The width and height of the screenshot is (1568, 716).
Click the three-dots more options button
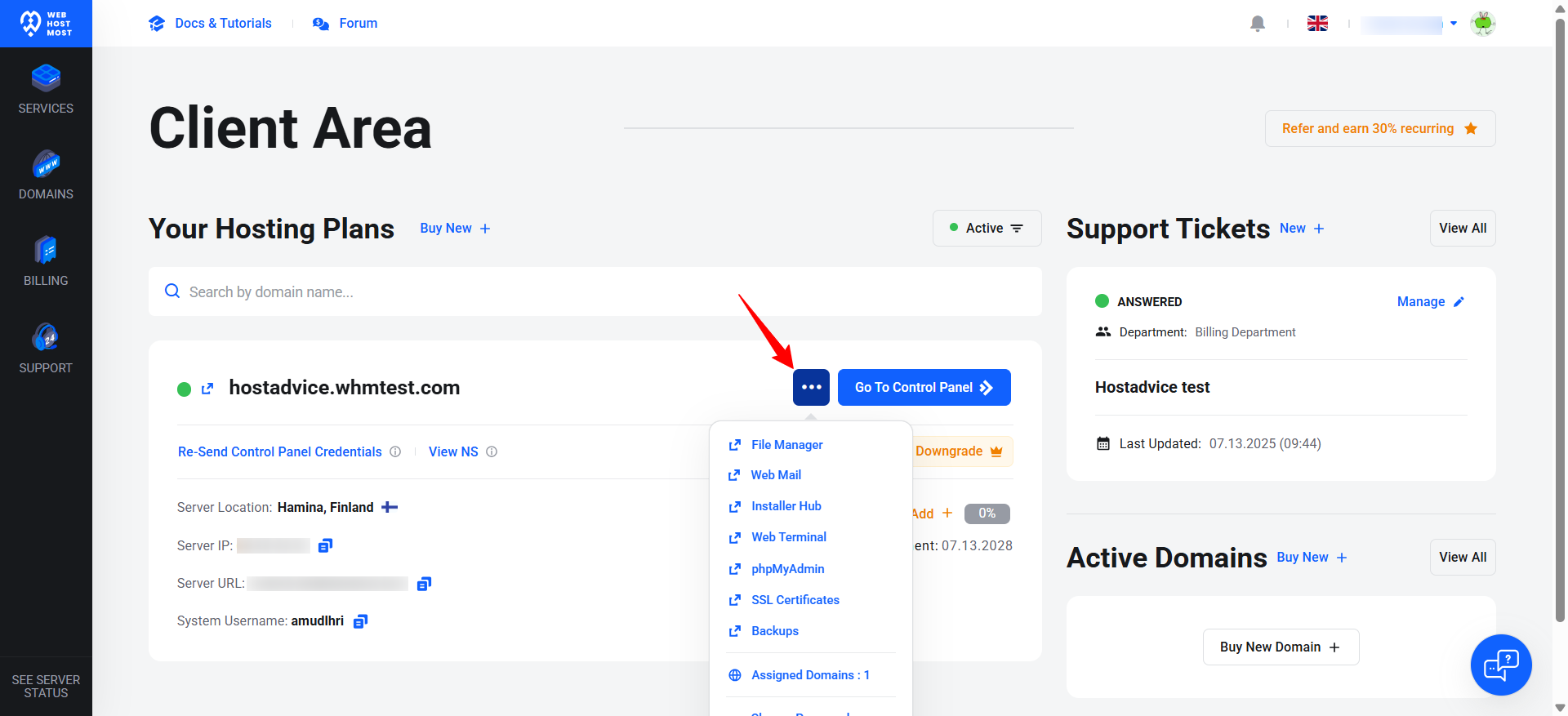point(811,387)
